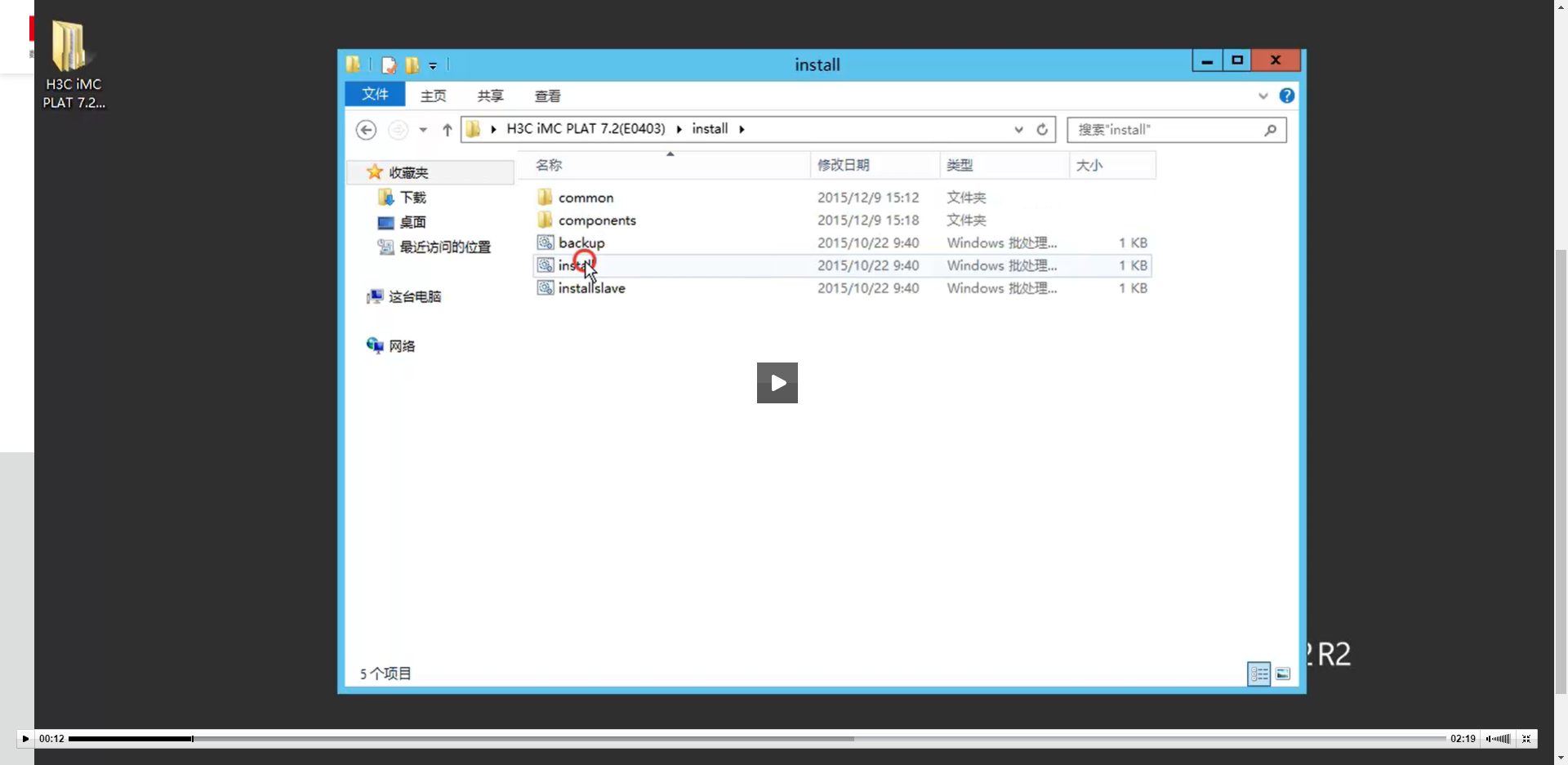Seek using the video progress bar
1568x765 pixels.
(x=757, y=739)
